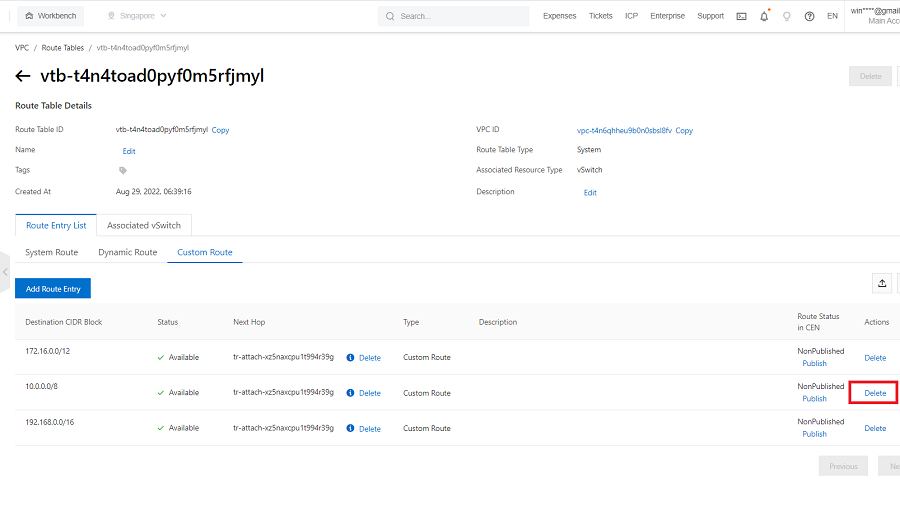Screen dimensions: 900x506
Task: Open the Workbench menu
Action: pyautogui.click(x=50, y=16)
